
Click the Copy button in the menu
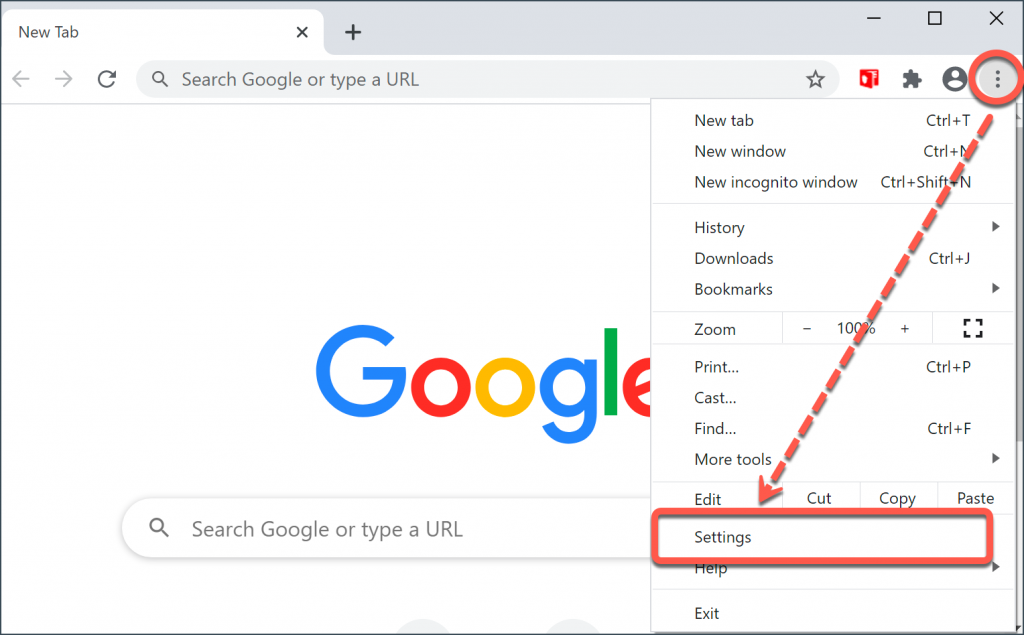pos(896,498)
